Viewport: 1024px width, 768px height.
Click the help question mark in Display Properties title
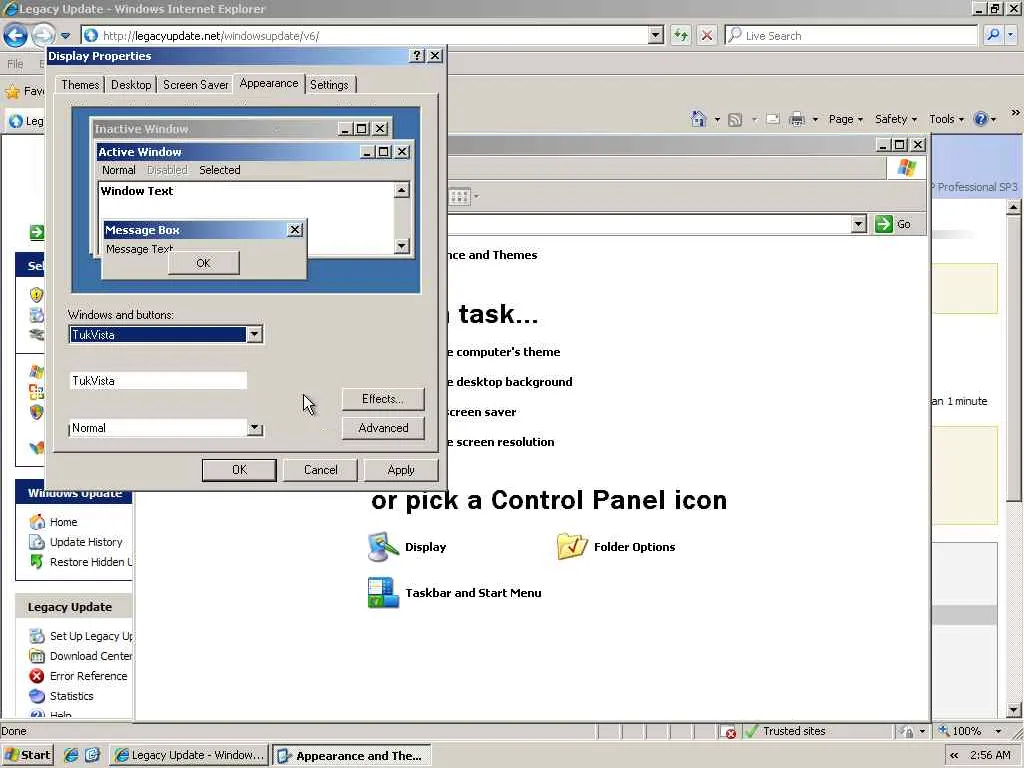[x=417, y=56]
